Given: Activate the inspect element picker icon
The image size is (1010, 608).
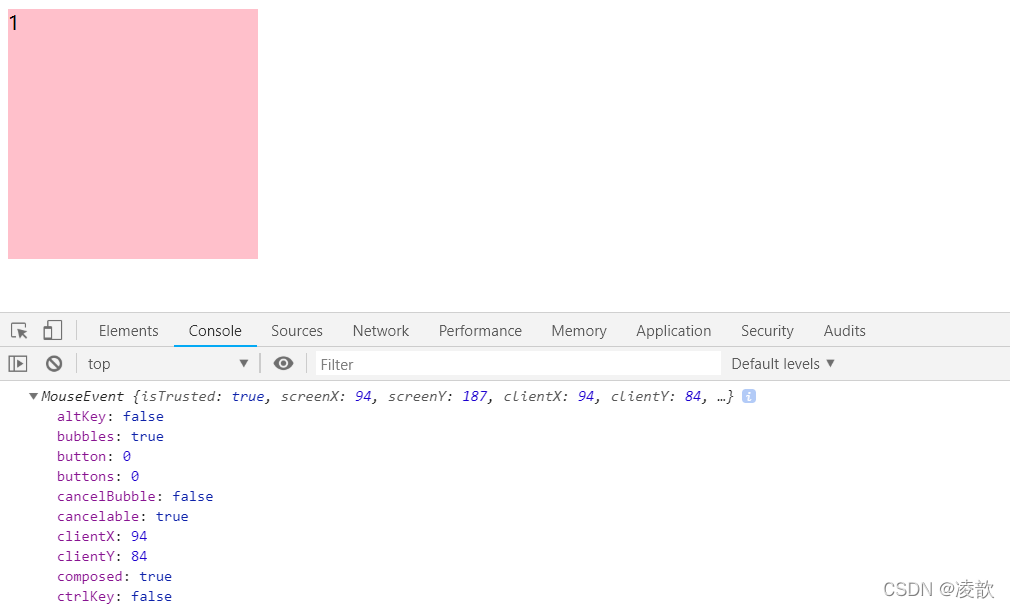Looking at the screenshot, I should pyautogui.click(x=19, y=330).
